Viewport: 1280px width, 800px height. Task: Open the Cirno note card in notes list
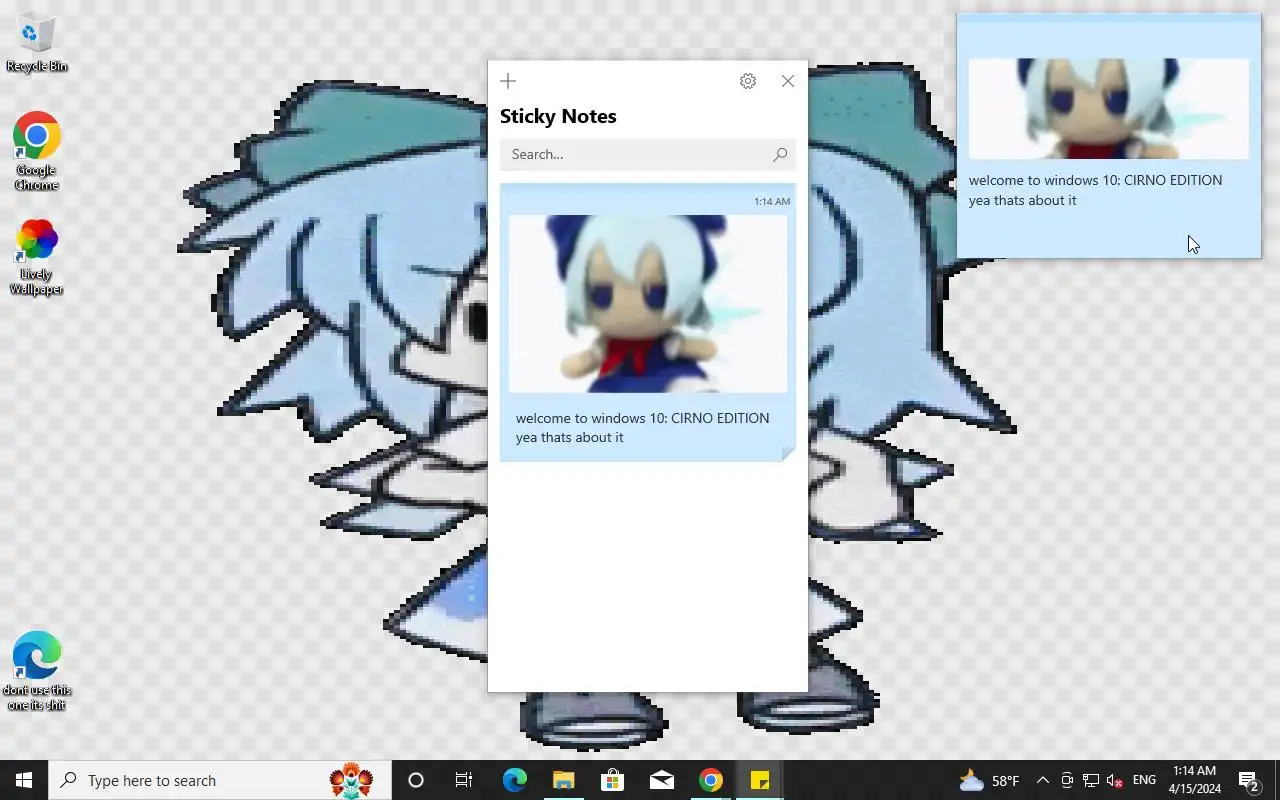(x=648, y=322)
